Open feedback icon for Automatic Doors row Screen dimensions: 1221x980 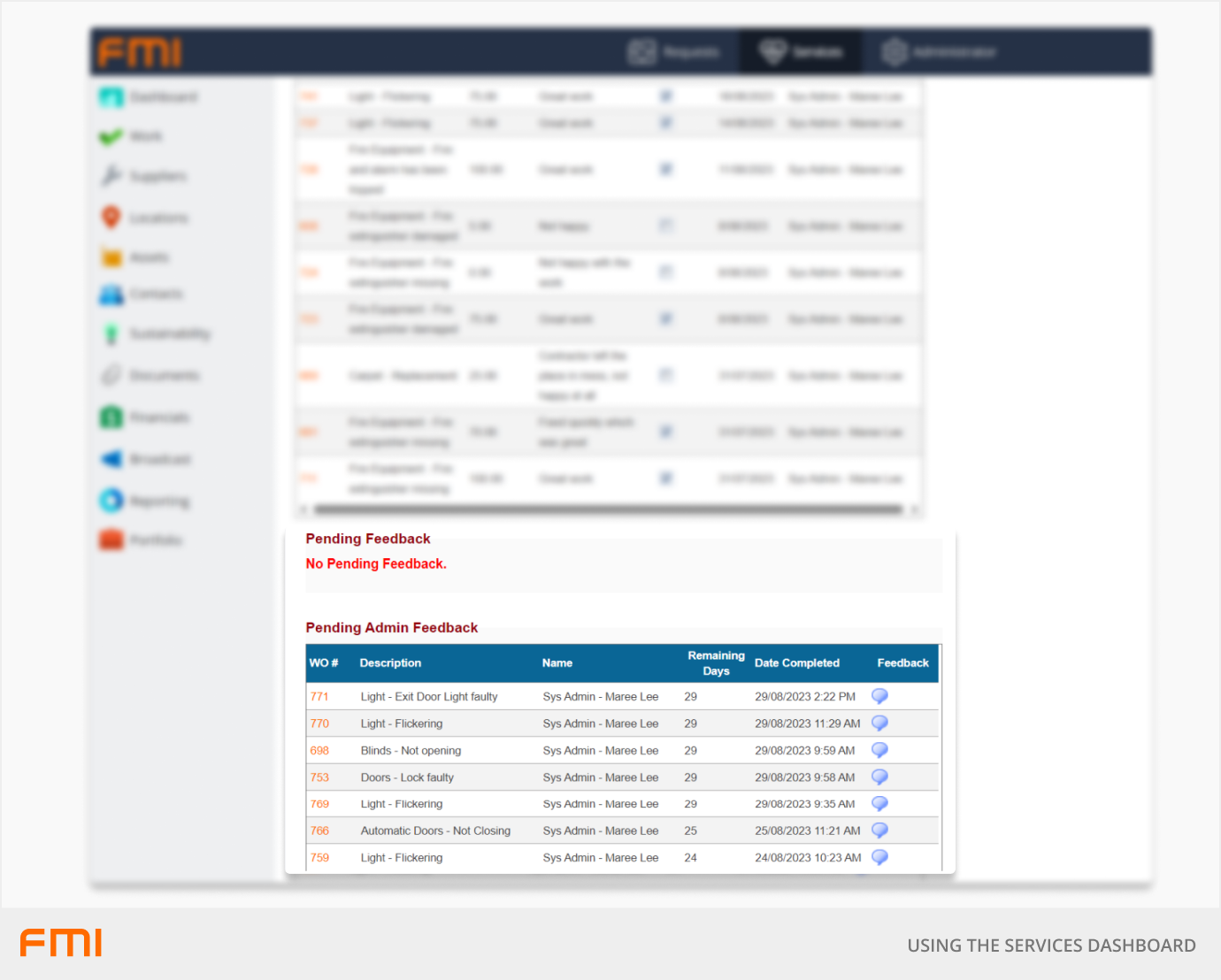coord(879,831)
